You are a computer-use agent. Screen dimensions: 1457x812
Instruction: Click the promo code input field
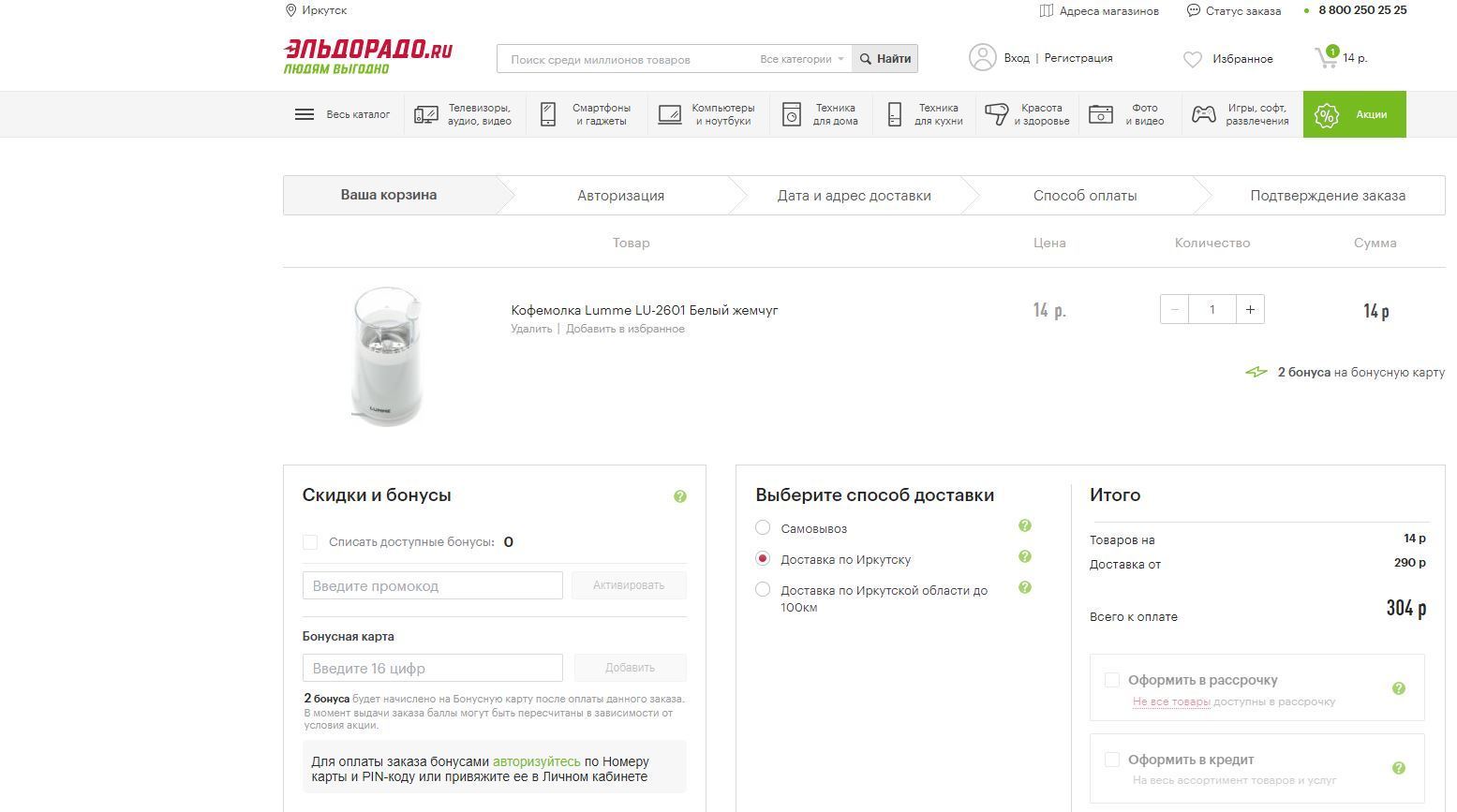pos(432,586)
